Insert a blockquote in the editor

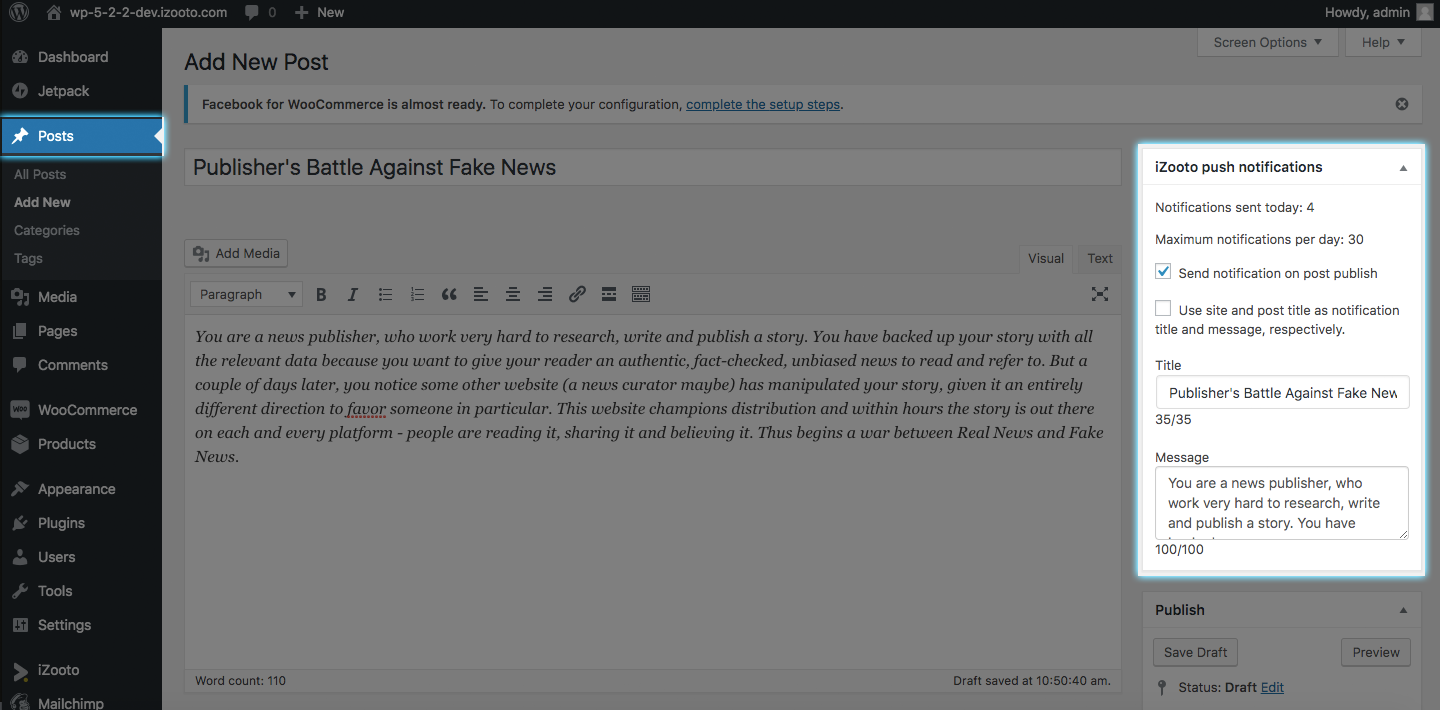coord(449,294)
